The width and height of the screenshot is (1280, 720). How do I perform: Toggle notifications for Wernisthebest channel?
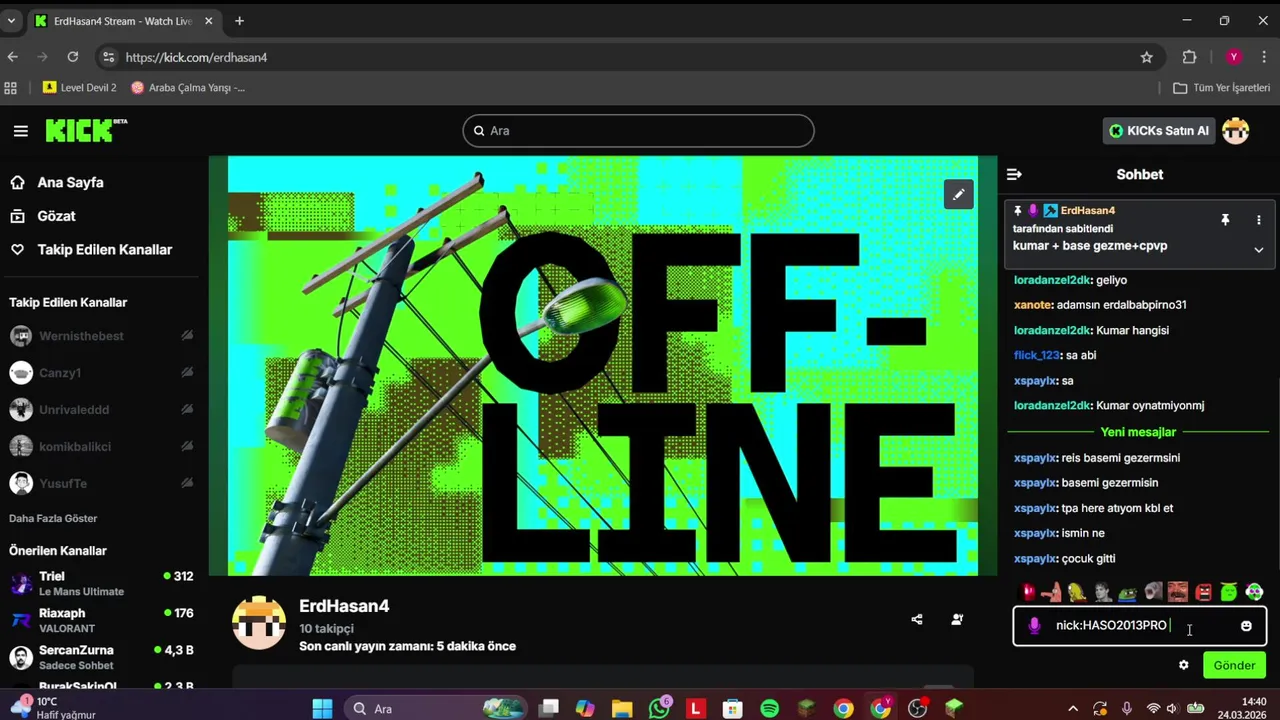pyautogui.click(x=187, y=336)
